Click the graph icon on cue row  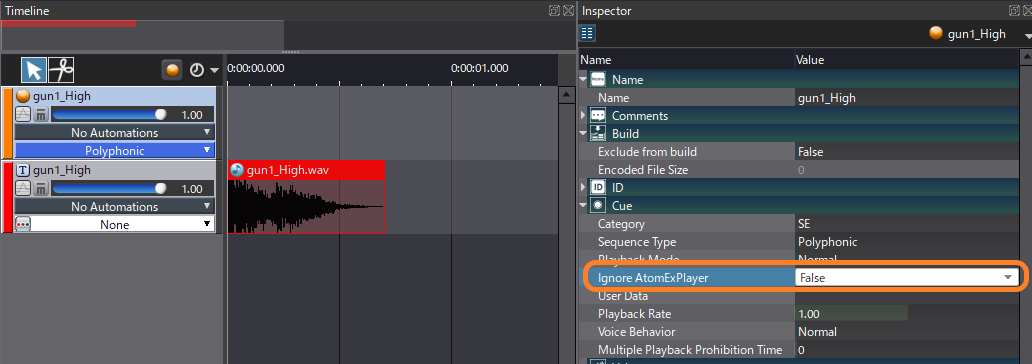pos(23,115)
